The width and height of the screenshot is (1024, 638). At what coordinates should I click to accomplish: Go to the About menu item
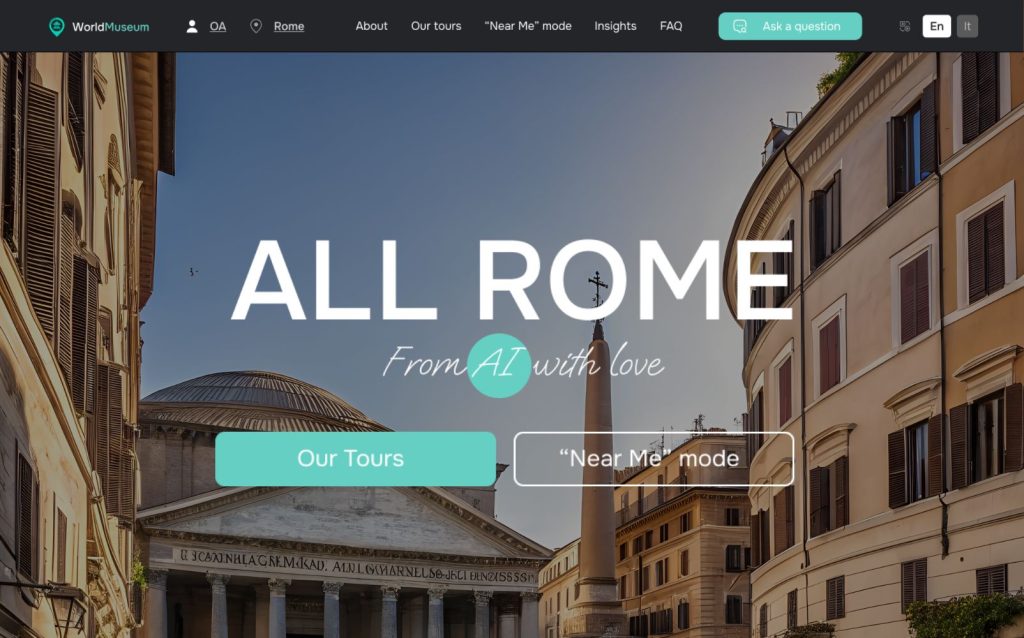point(372,26)
